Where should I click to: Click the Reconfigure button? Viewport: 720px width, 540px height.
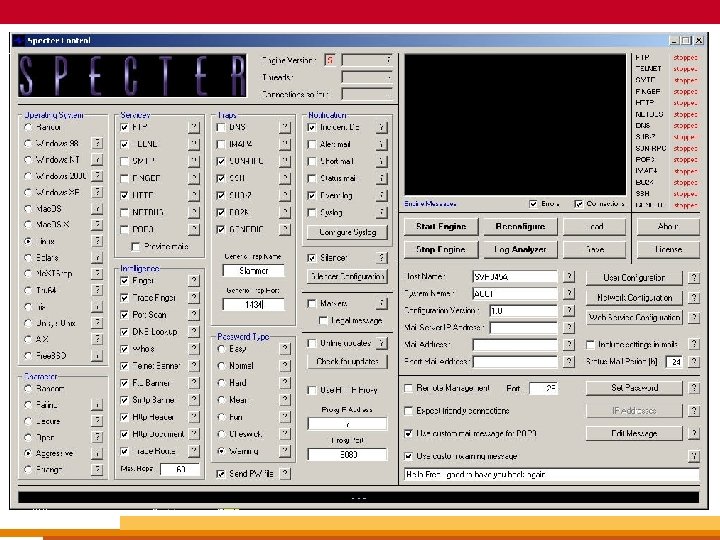[520, 226]
